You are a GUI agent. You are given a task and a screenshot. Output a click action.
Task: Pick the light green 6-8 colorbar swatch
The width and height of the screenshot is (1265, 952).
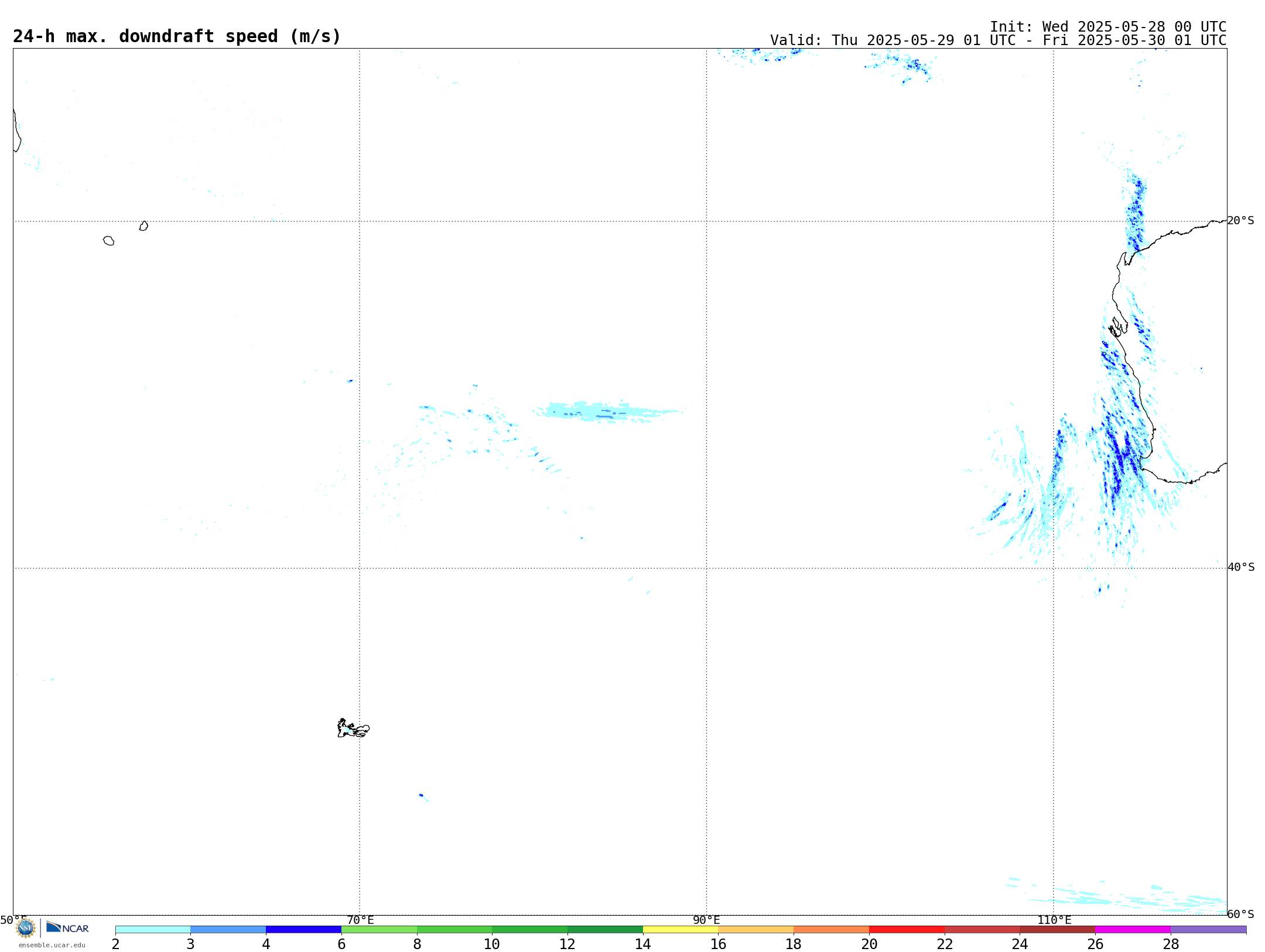point(379,930)
